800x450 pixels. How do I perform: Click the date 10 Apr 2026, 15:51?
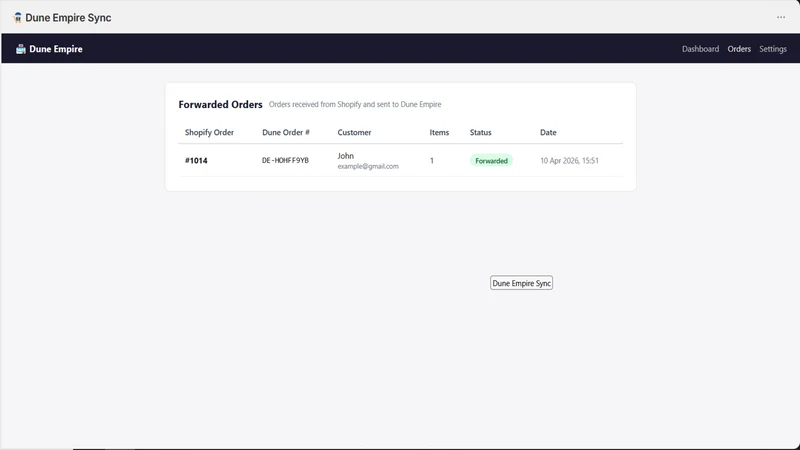pyautogui.click(x=569, y=161)
